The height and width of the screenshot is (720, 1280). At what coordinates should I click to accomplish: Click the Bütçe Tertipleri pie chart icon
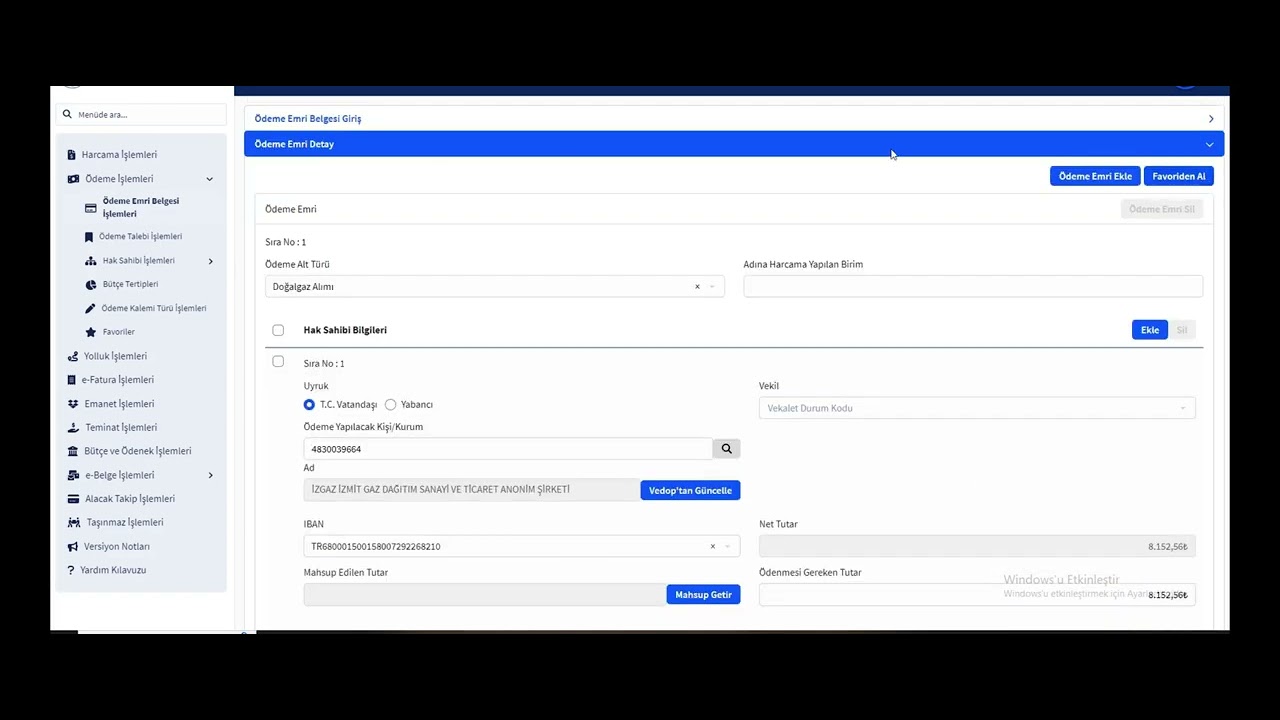tap(91, 285)
